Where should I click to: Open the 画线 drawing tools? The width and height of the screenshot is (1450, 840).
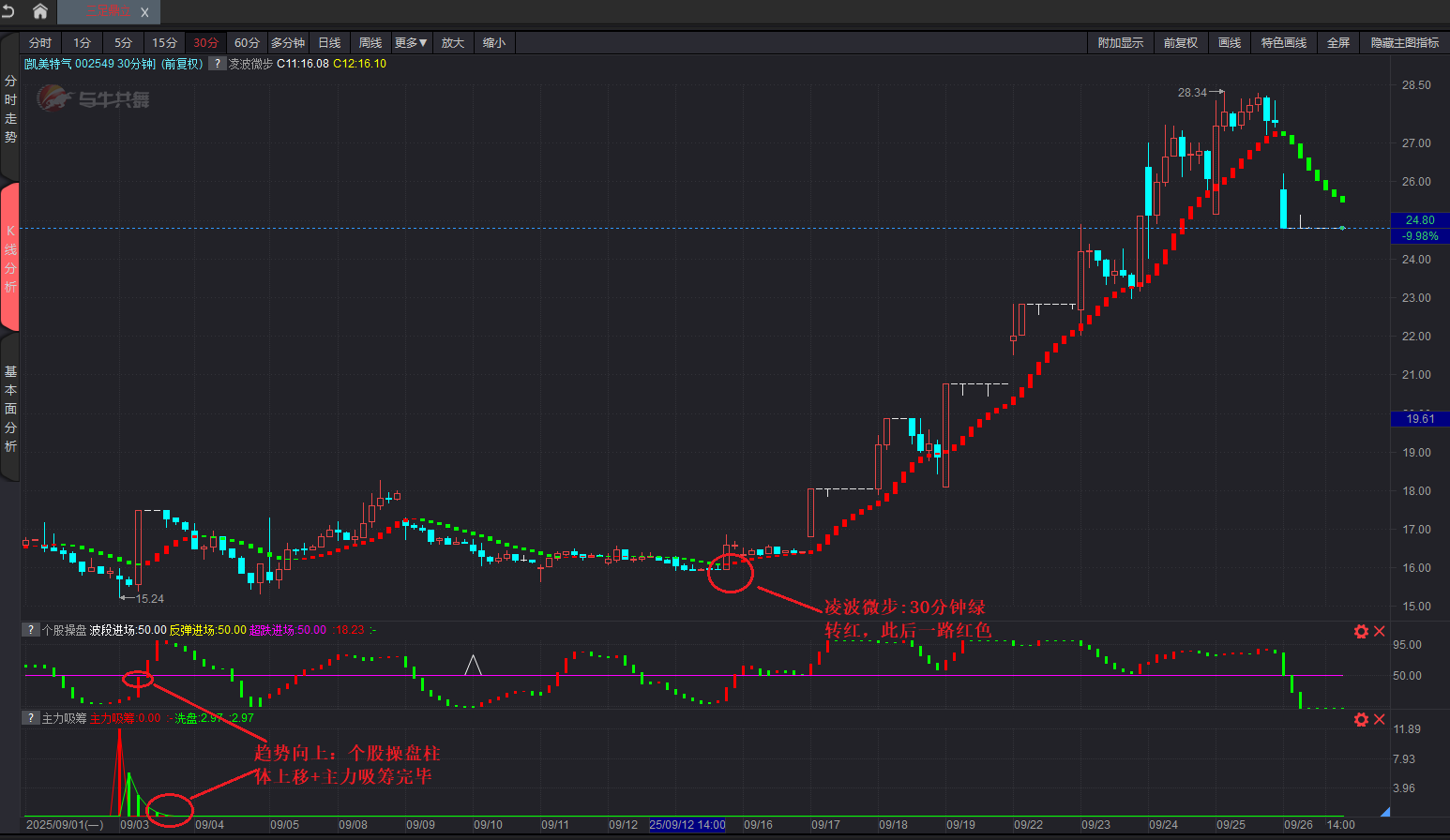(1230, 43)
